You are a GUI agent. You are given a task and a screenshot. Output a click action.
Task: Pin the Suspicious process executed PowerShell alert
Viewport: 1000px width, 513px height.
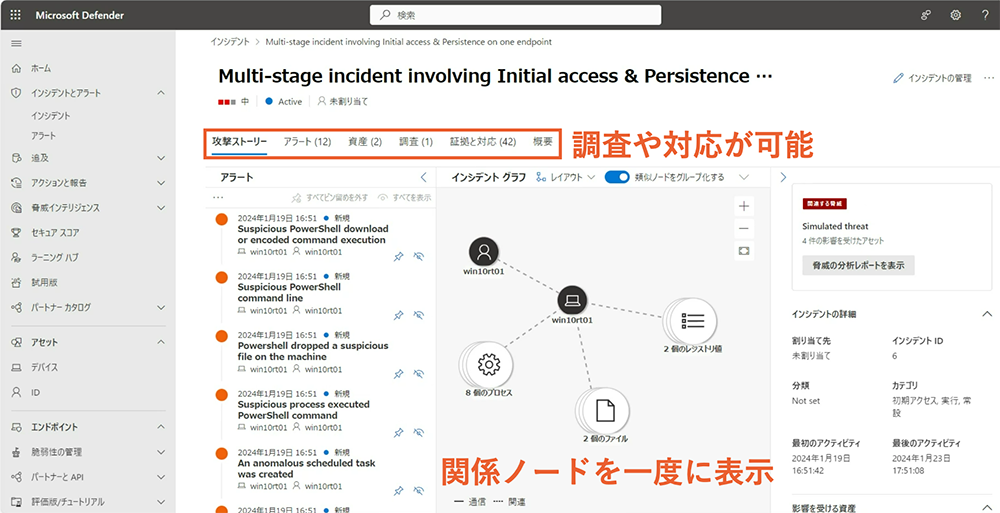(x=399, y=433)
